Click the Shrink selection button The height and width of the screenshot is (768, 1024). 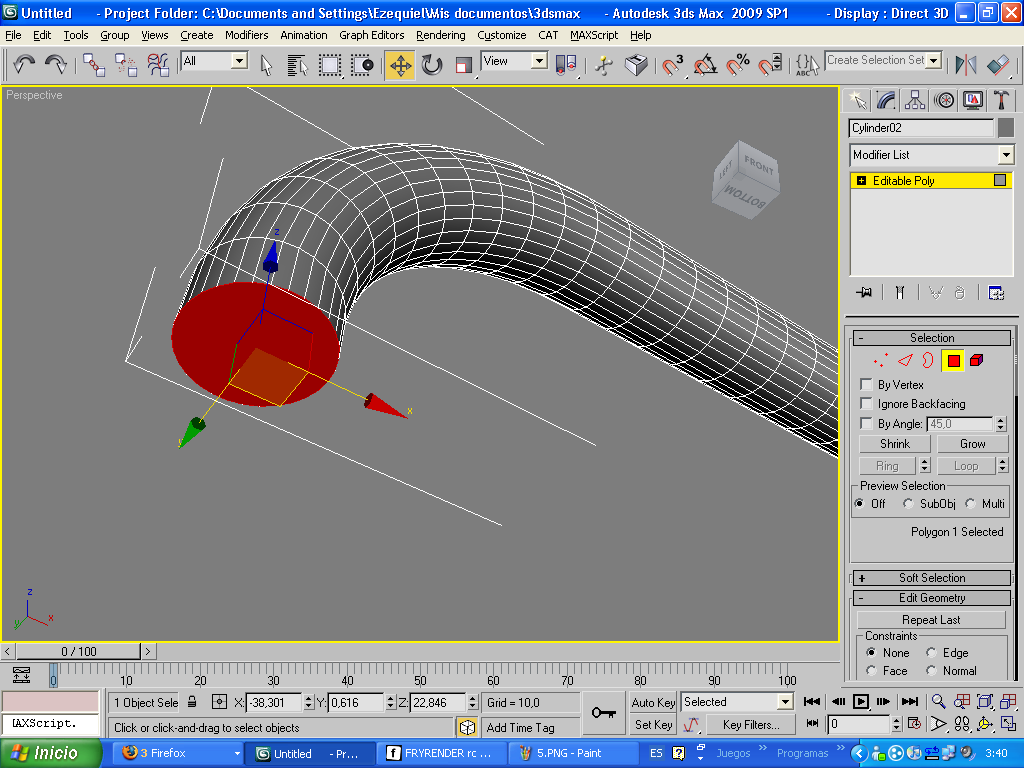pyautogui.click(x=895, y=444)
